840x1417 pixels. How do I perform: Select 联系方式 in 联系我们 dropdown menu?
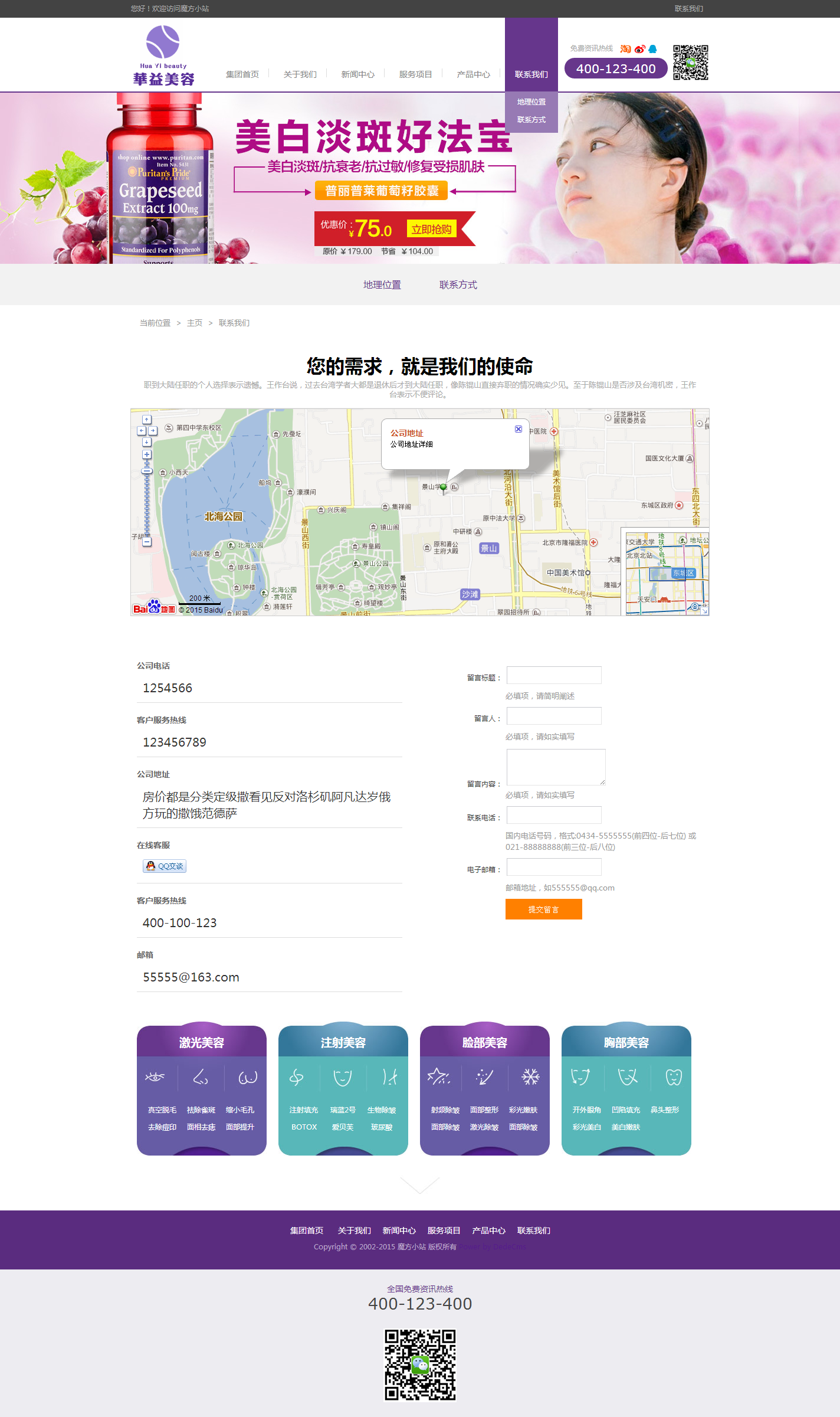(x=531, y=120)
